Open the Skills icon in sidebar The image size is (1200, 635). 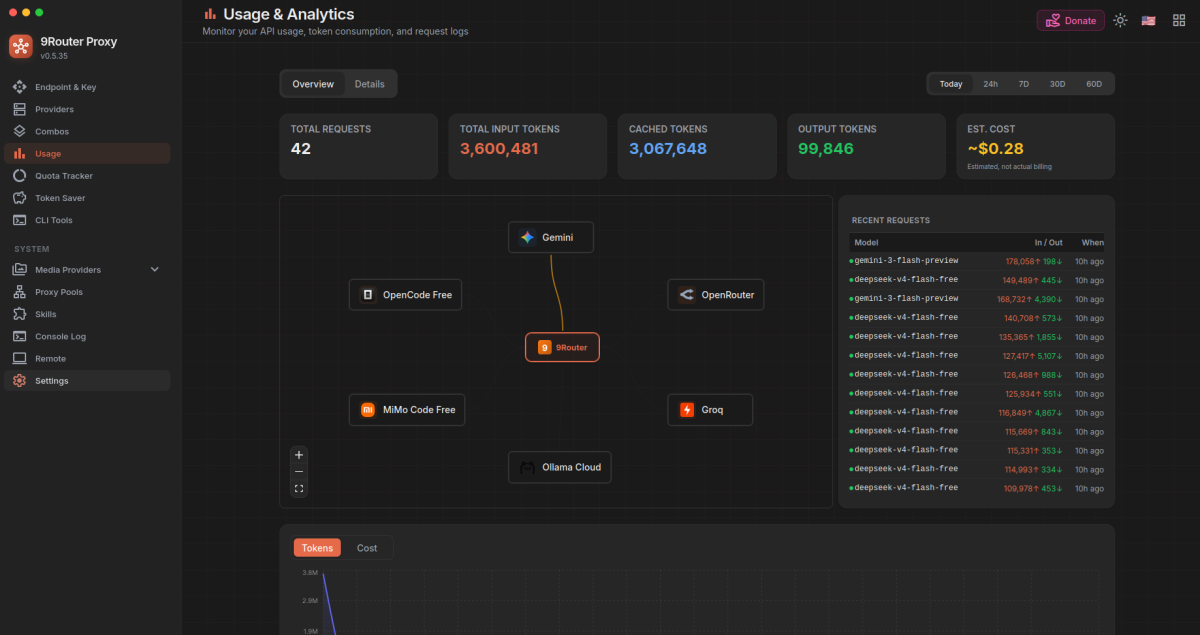click(x=19, y=314)
